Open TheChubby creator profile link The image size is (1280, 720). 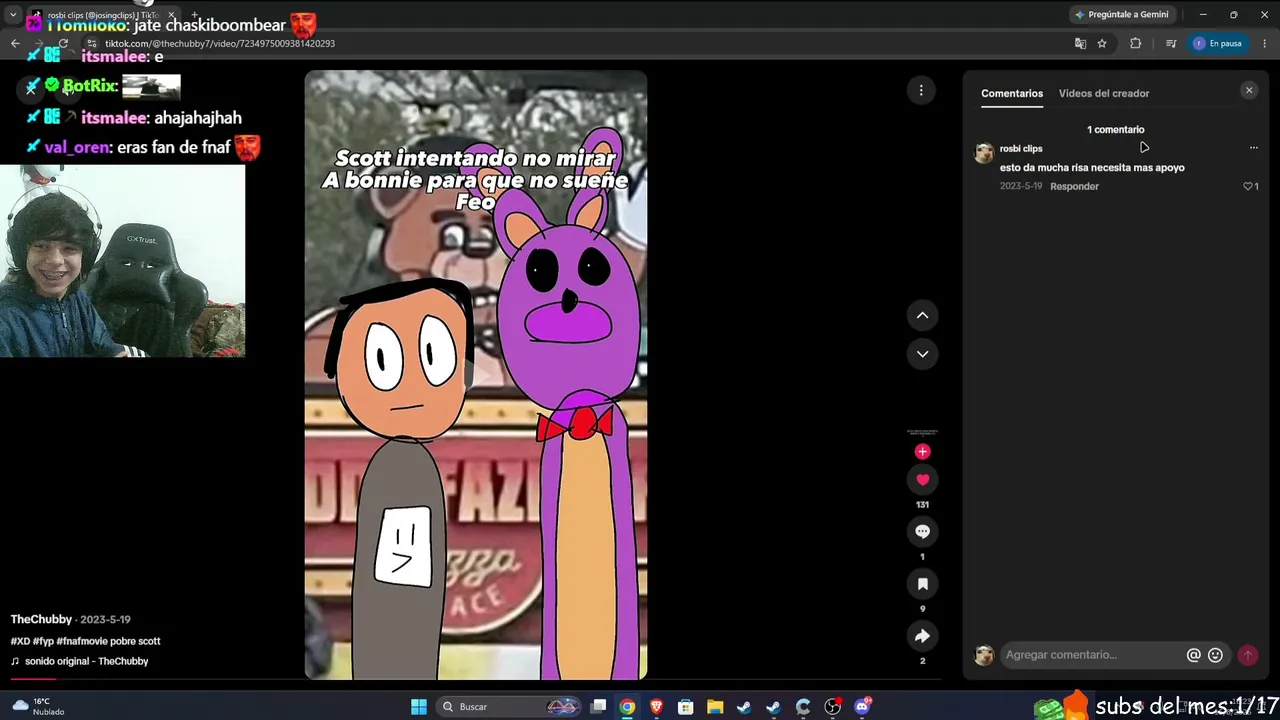(x=41, y=620)
